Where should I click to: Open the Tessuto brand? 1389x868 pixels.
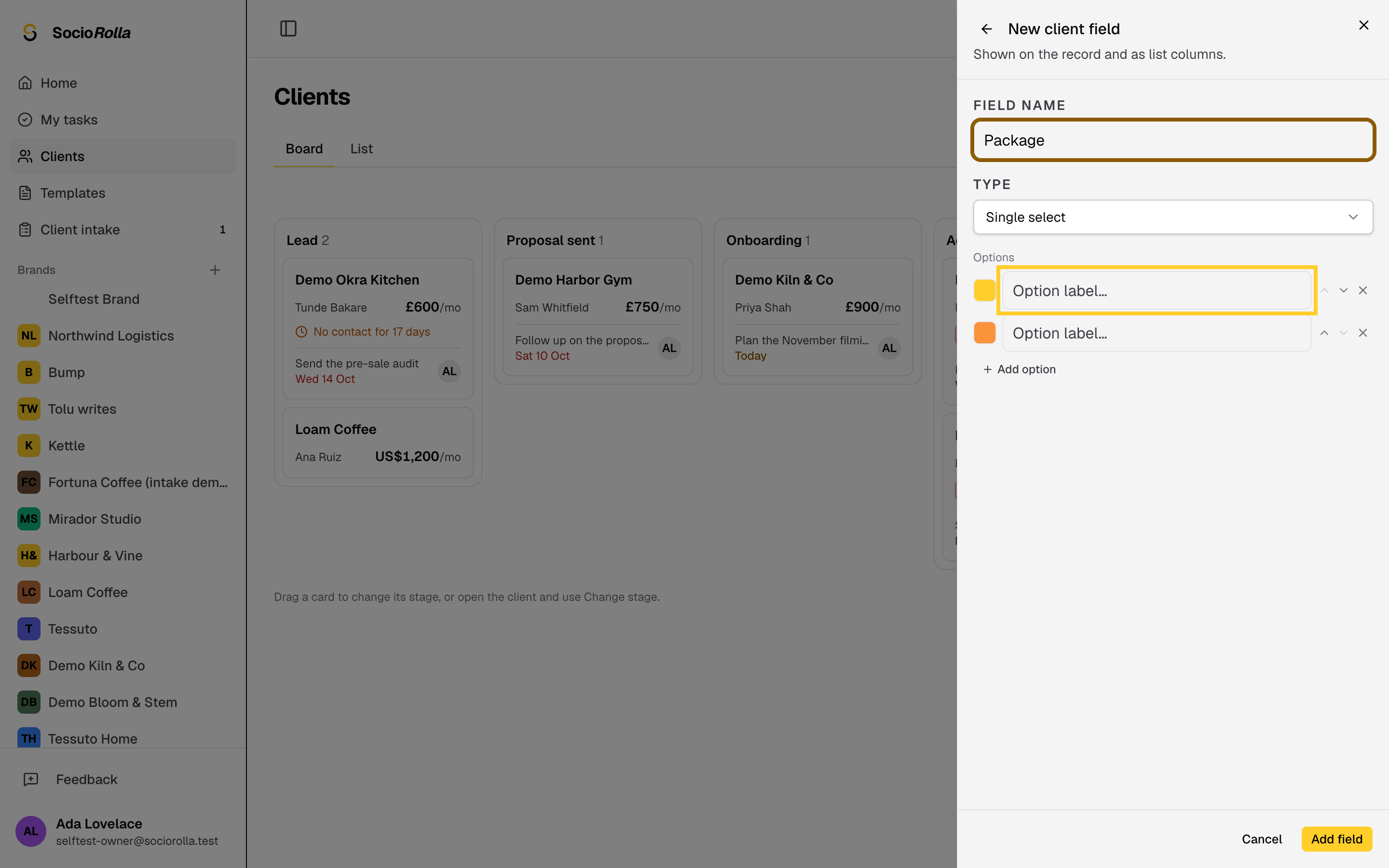coord(123,629)
